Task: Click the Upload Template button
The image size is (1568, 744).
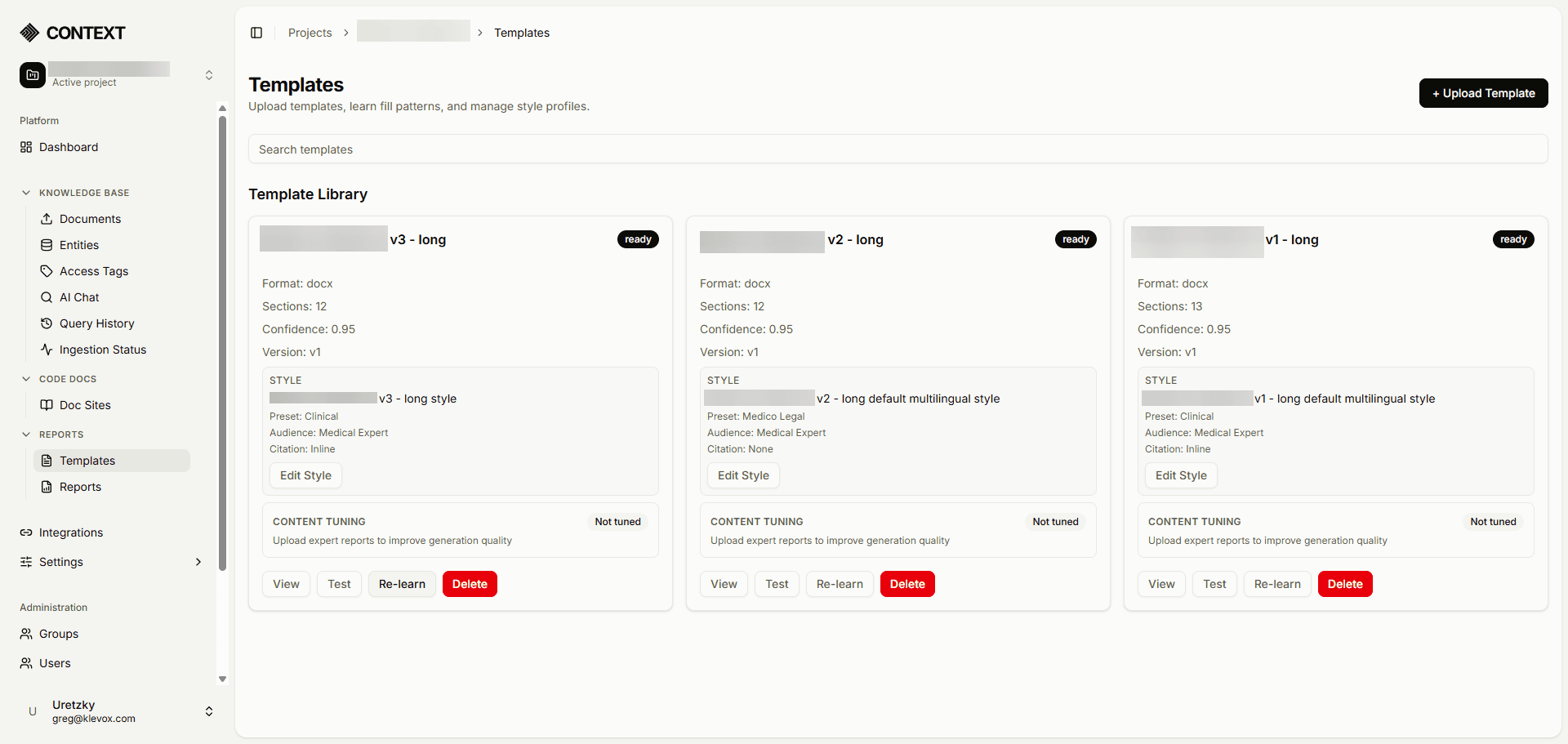Action: click(x=1482, y=92)
